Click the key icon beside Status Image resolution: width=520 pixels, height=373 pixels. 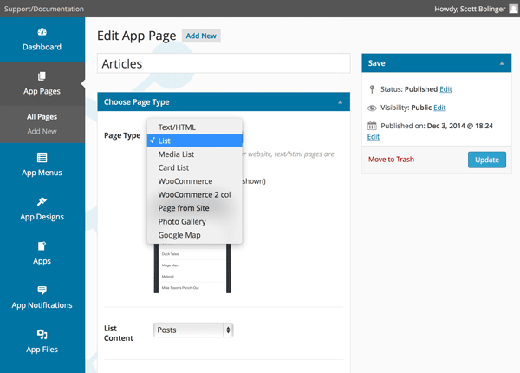[372, 89]
